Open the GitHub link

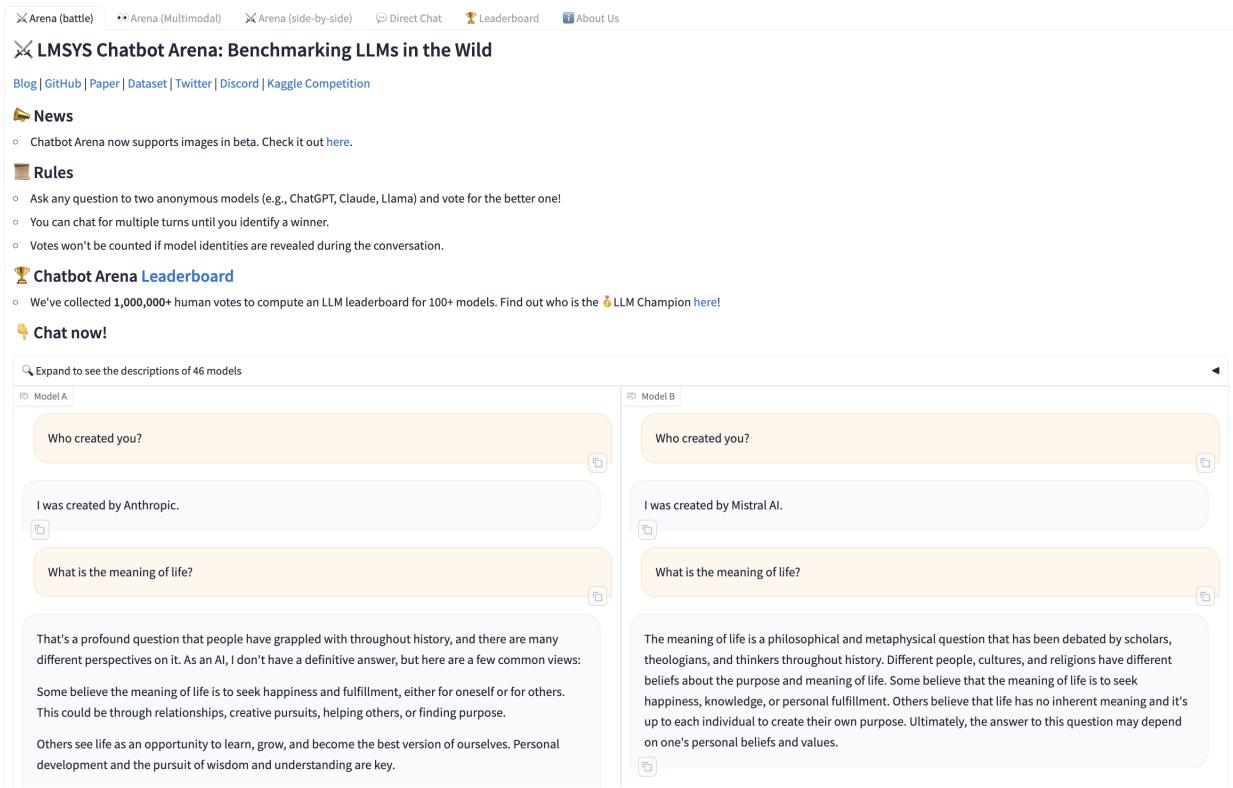63,84
